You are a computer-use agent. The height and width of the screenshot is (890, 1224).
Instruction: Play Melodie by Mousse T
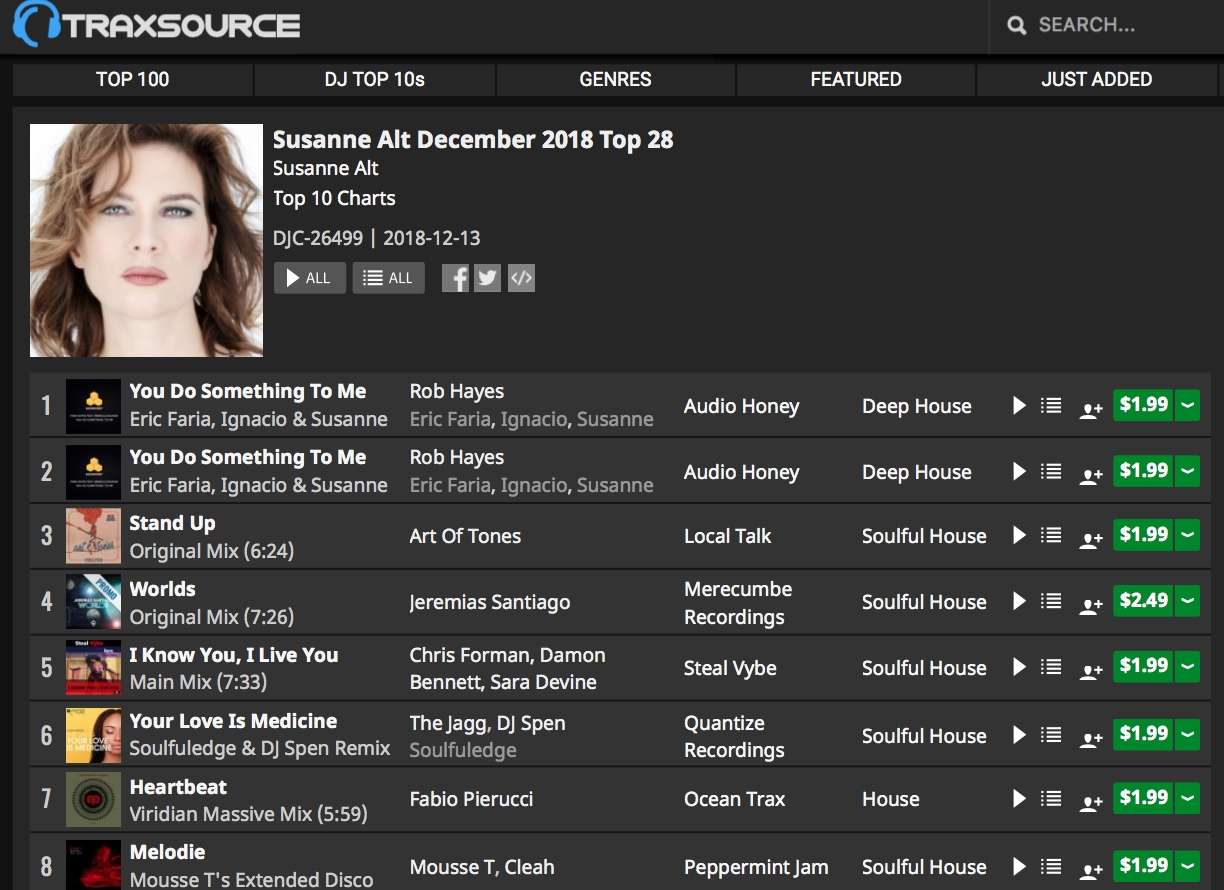pyautogui.click(x=1019, y=866)
